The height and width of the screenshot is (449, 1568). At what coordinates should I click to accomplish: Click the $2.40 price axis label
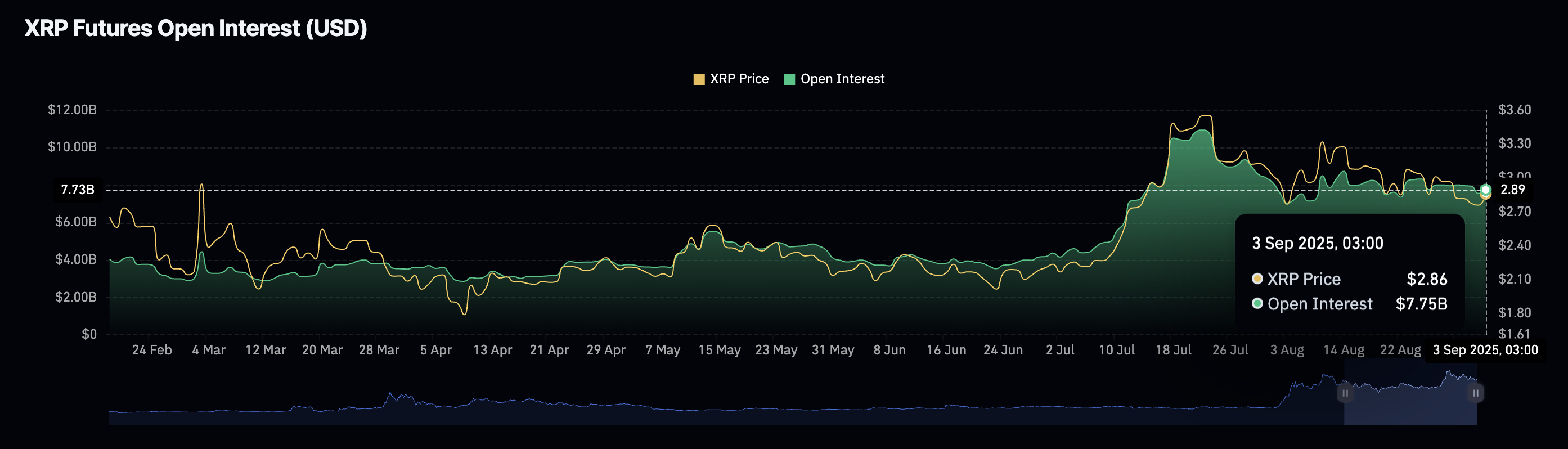pos(1515,245)
